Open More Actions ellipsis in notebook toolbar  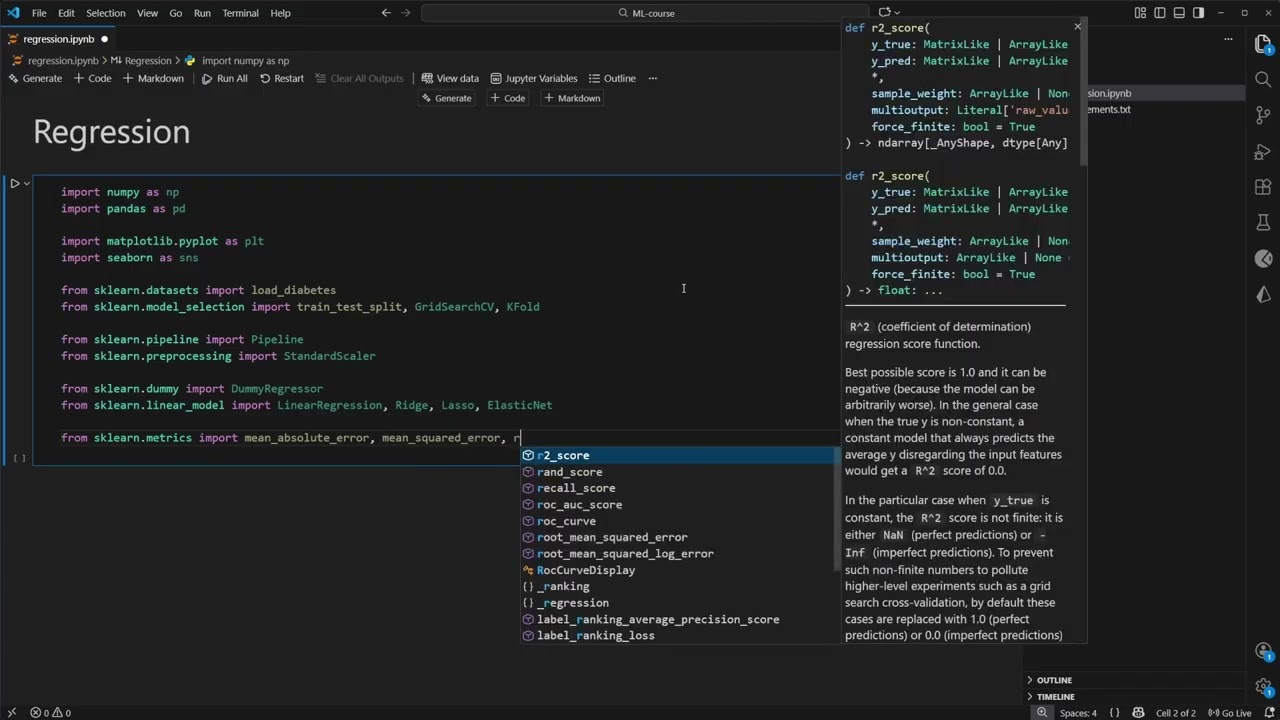(653, 78)
